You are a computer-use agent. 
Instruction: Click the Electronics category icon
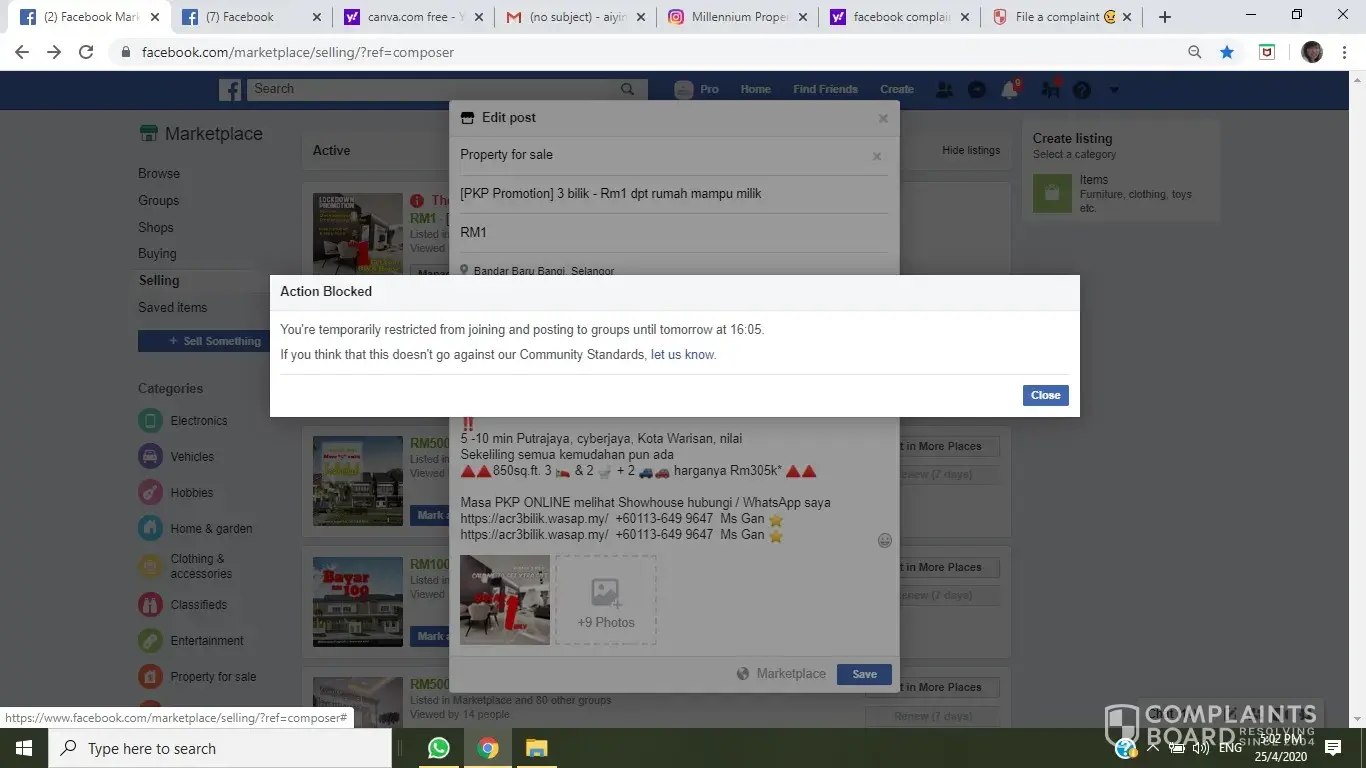[x=150, y=421]
